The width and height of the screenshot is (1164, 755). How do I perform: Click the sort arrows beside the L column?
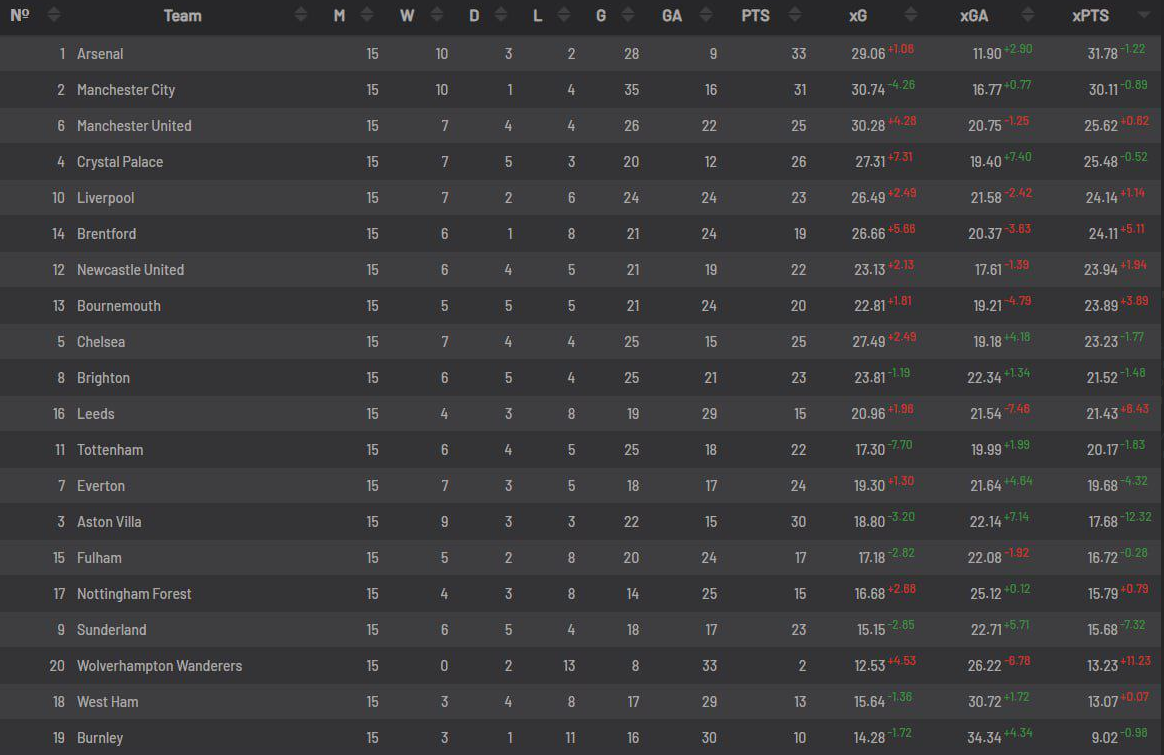[x=563, y=15]
